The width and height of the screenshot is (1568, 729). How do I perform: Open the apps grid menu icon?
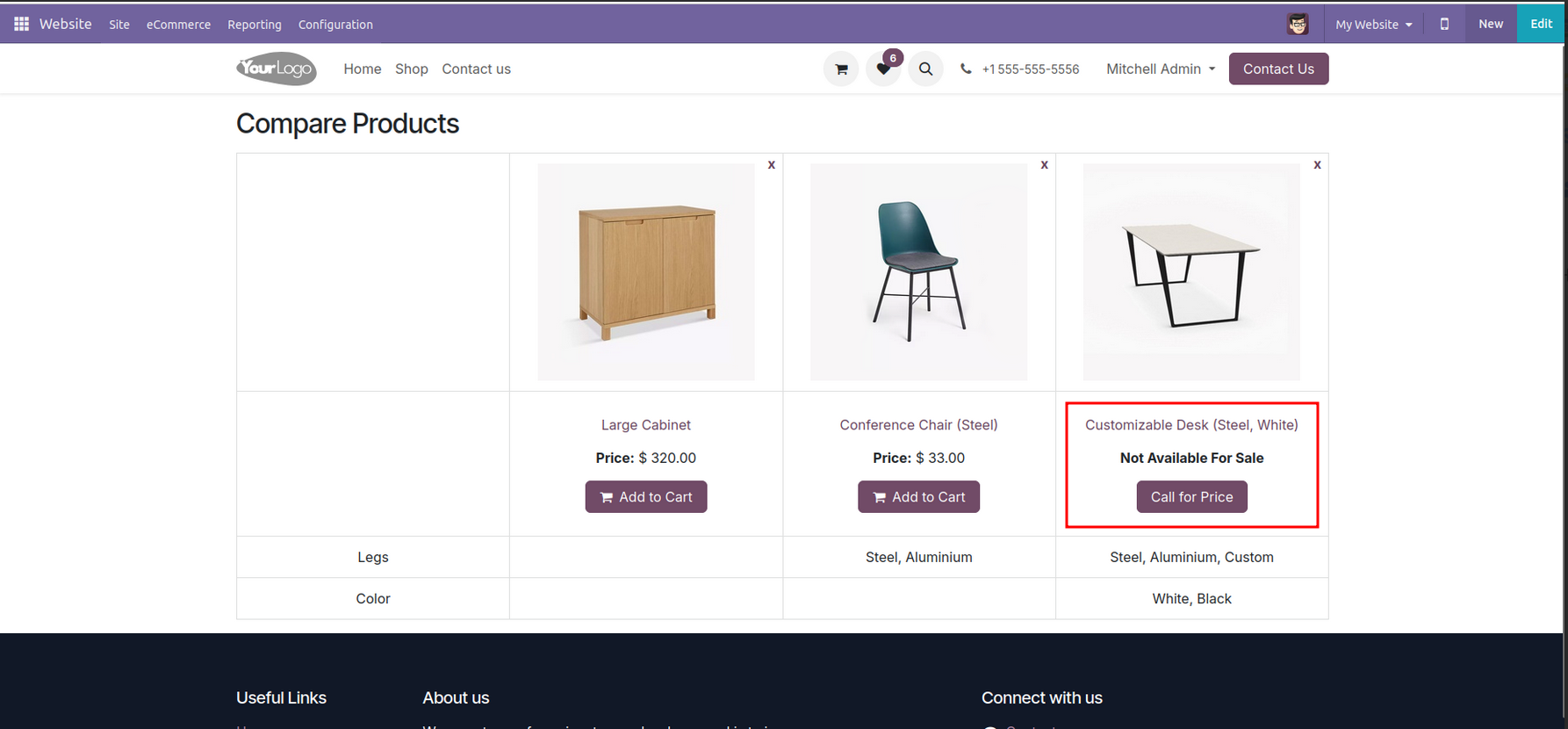22,24
